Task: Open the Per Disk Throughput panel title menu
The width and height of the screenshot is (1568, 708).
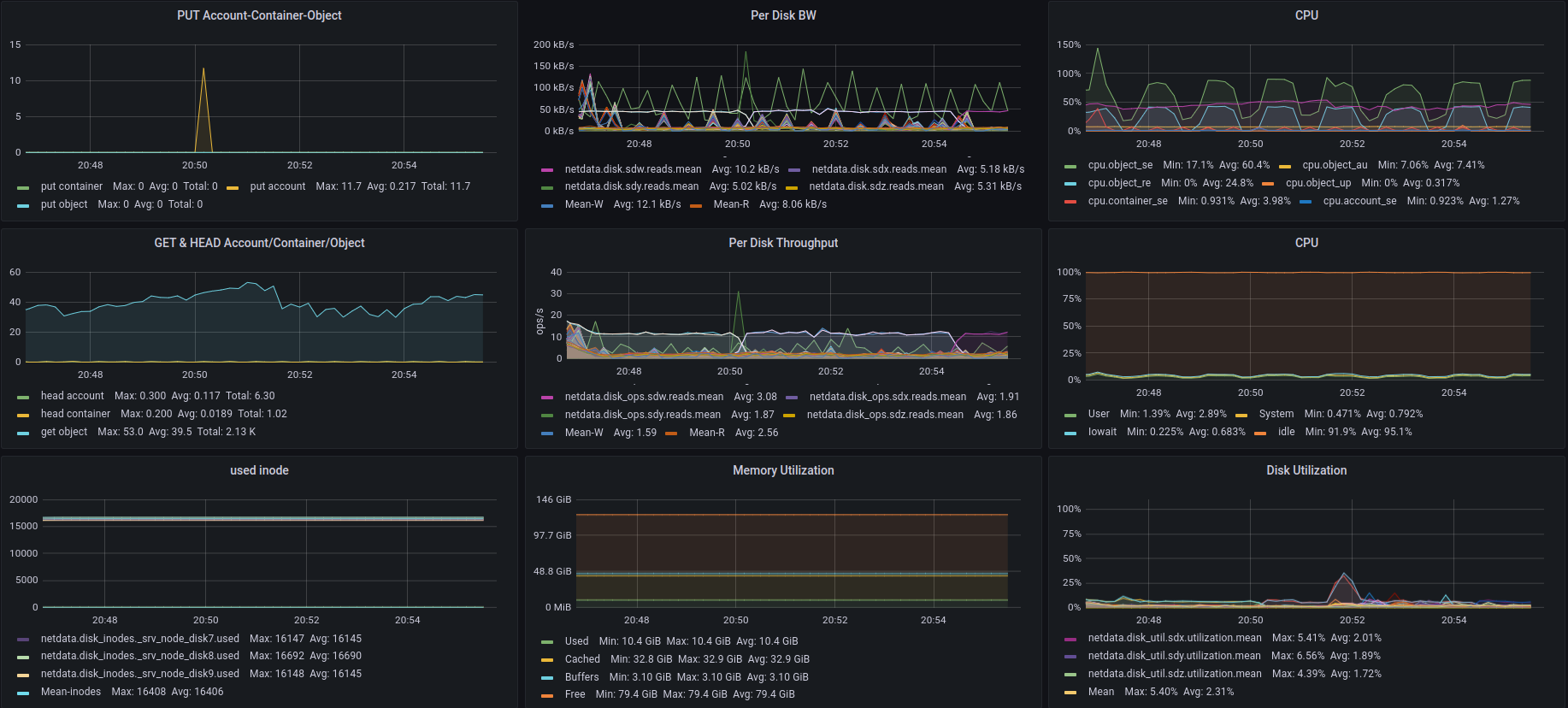Action: click(x=783, y=243)
